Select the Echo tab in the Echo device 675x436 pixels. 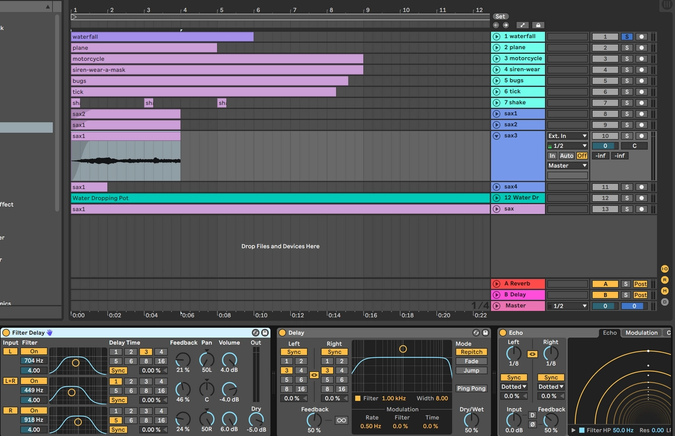609,332
